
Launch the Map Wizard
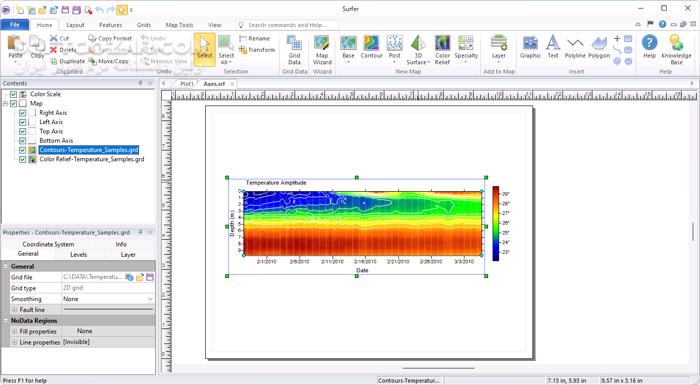(322, 50)
